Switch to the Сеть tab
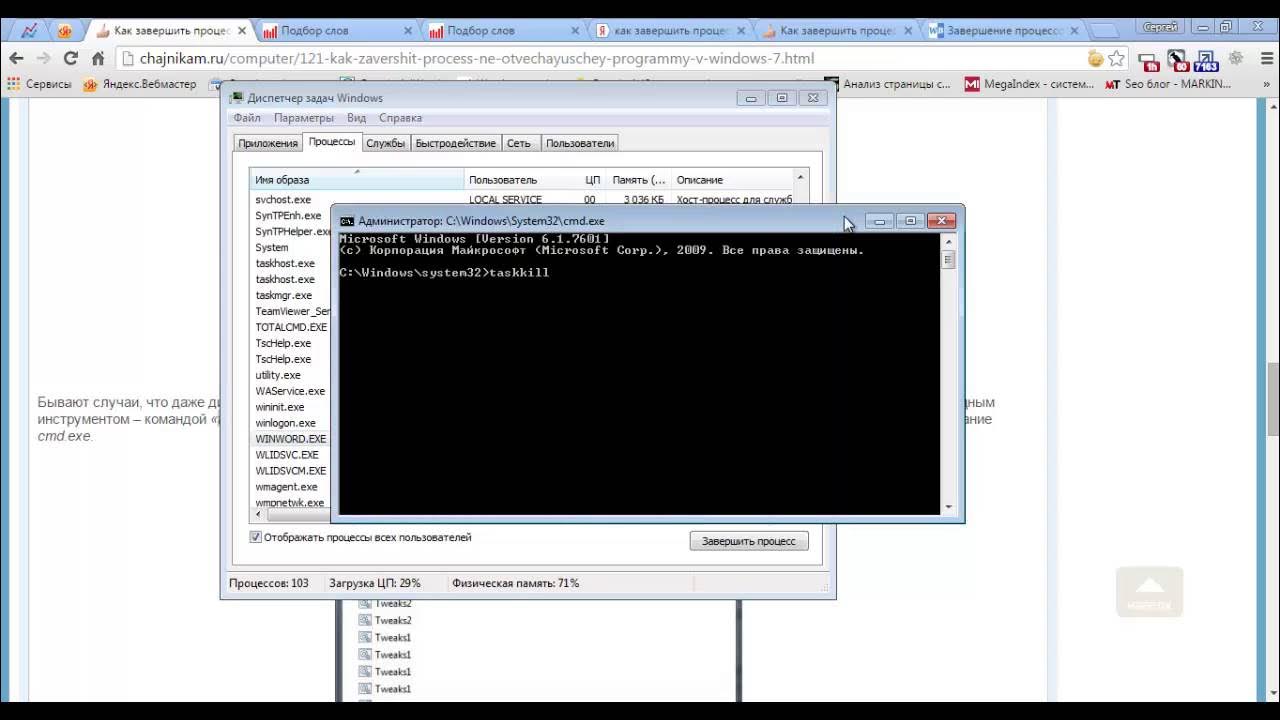This screenshot has width=1280, height=720. click(518, 143)
